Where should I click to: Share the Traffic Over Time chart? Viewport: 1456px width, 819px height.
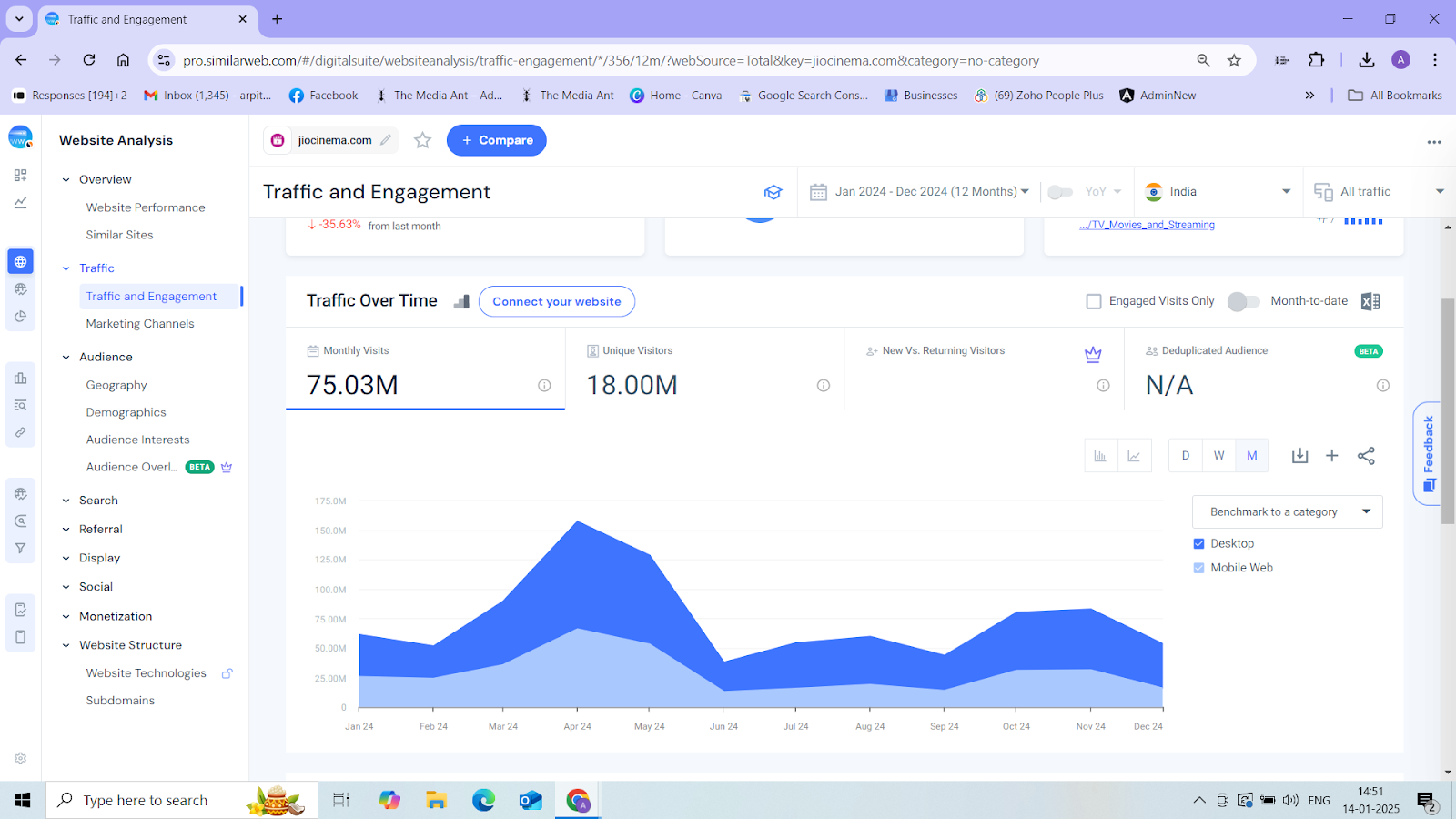(x=1366, y=456)
